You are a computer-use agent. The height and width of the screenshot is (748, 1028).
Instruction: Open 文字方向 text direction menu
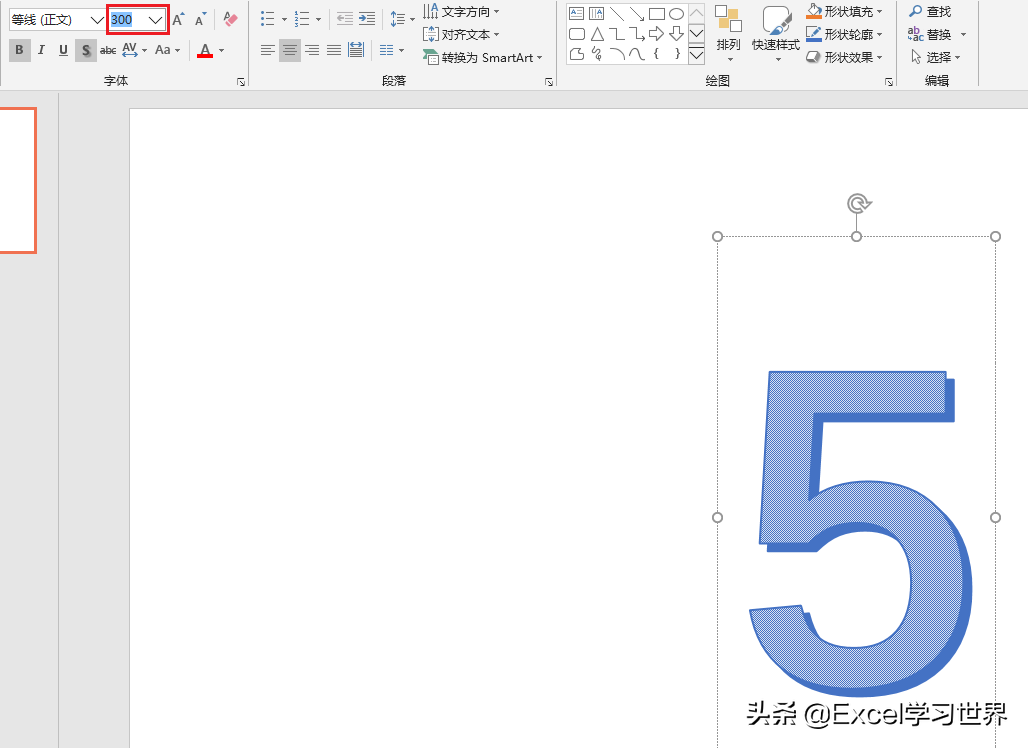461,12
